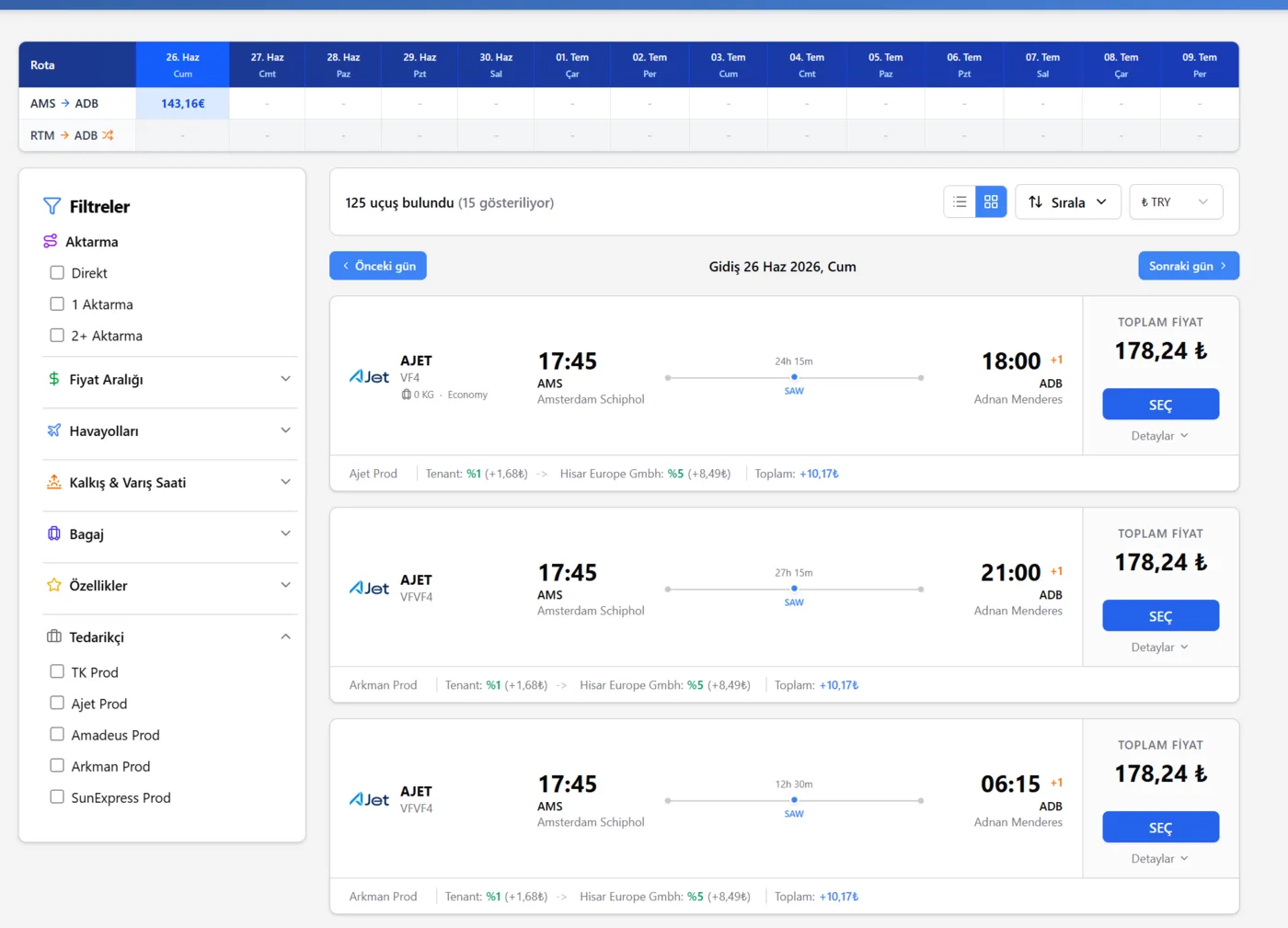Image resolution: width=1288 pixels, height=928 pixels.
Task: Go to Sonraki gün
Action: (x=1188, y=266)
